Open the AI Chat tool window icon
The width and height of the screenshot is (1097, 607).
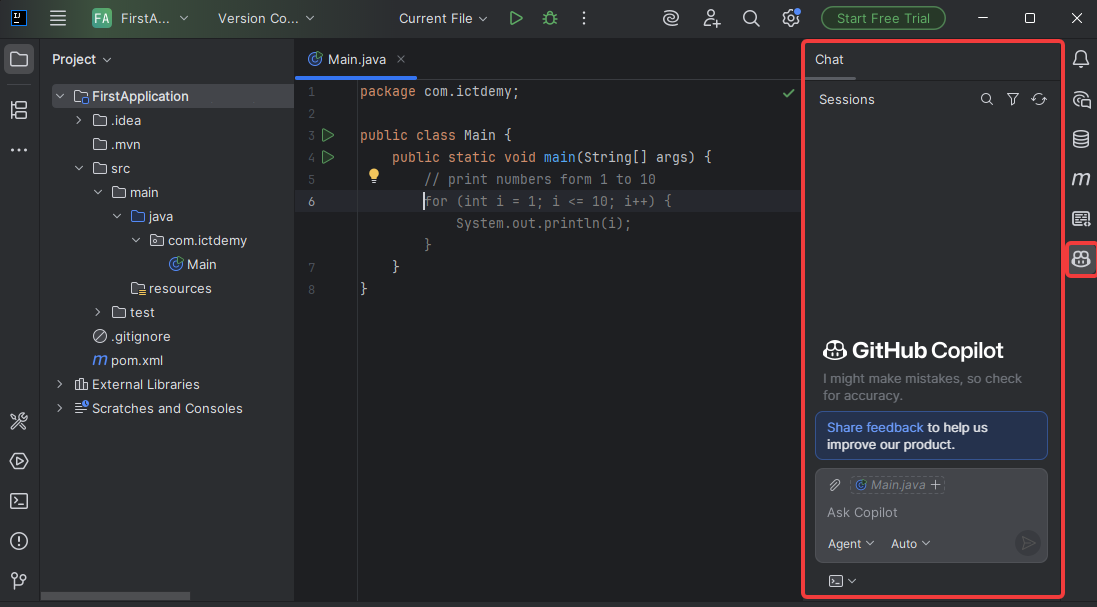[x=1080, y=99]
